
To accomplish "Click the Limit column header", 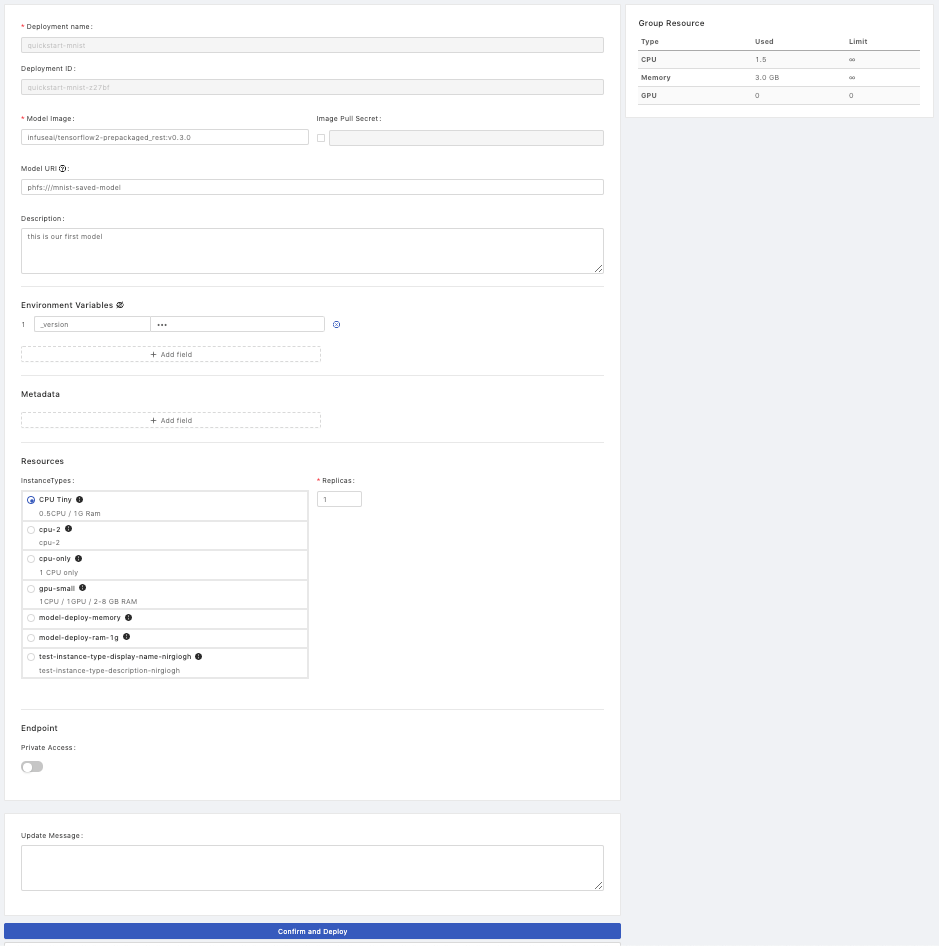I will (858, 42).
